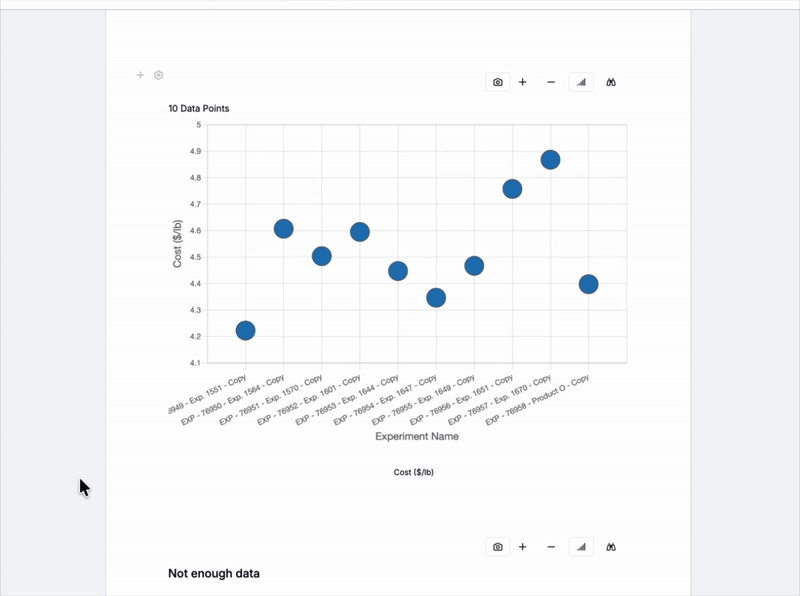Click the Product O - Copy data point
This screenshot has width=800, height=596.
pyautogui.click(x=588, y=284)
